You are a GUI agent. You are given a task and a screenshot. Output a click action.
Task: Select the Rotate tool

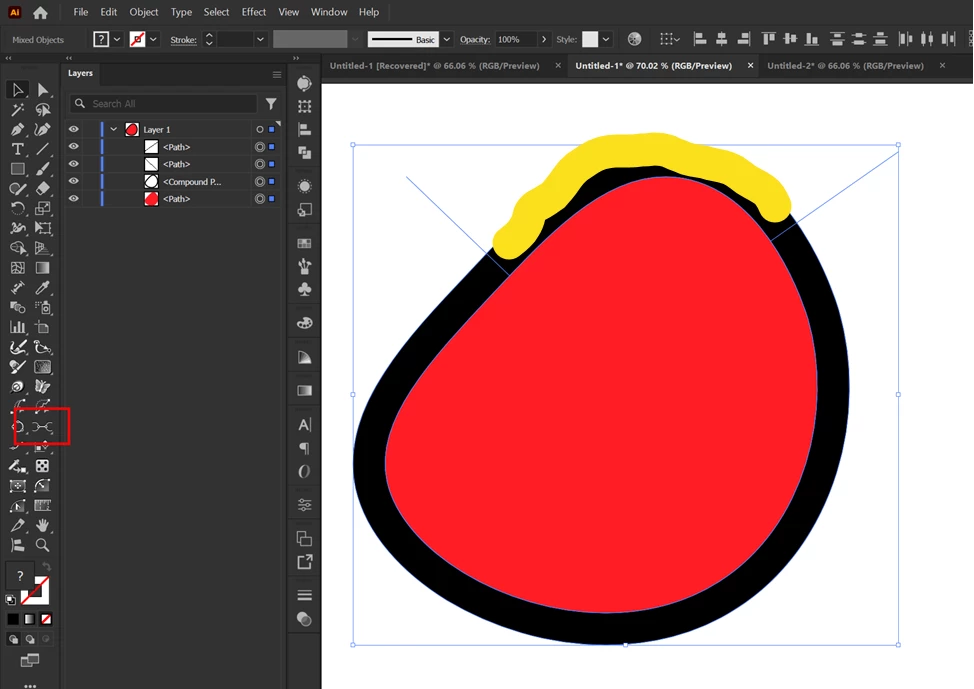(17, 208)
